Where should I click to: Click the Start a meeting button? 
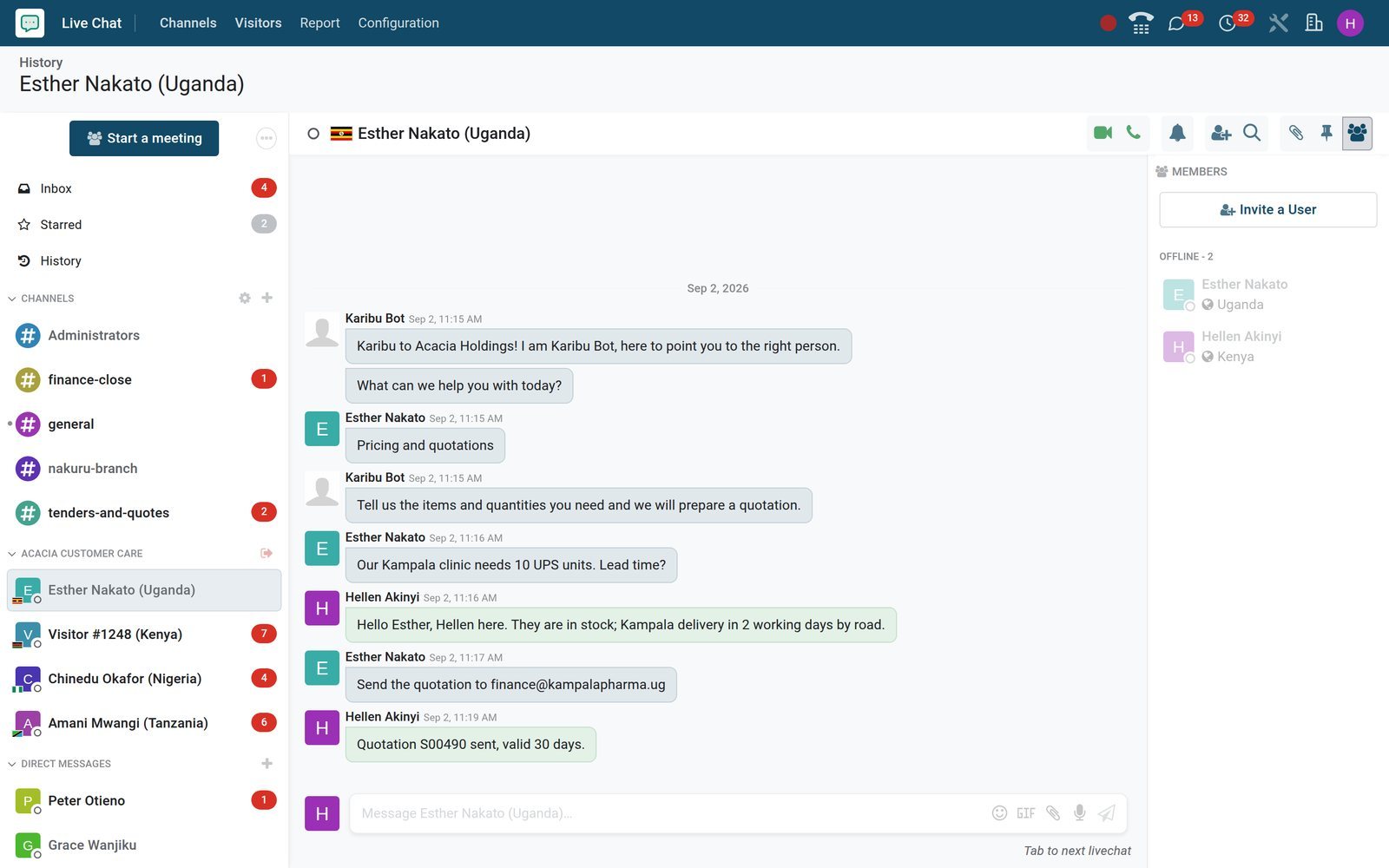point(144,138)
